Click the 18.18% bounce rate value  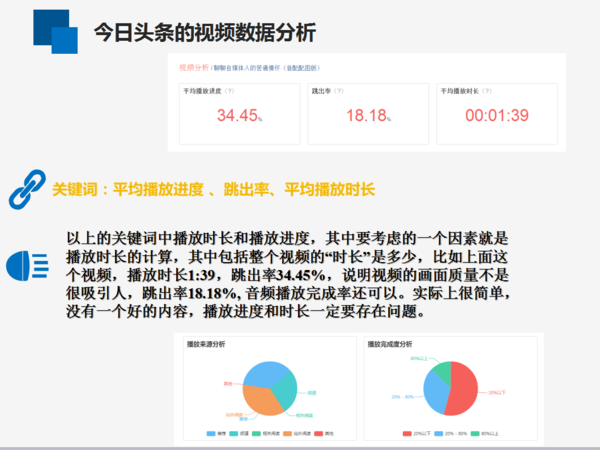pos(368,115)
